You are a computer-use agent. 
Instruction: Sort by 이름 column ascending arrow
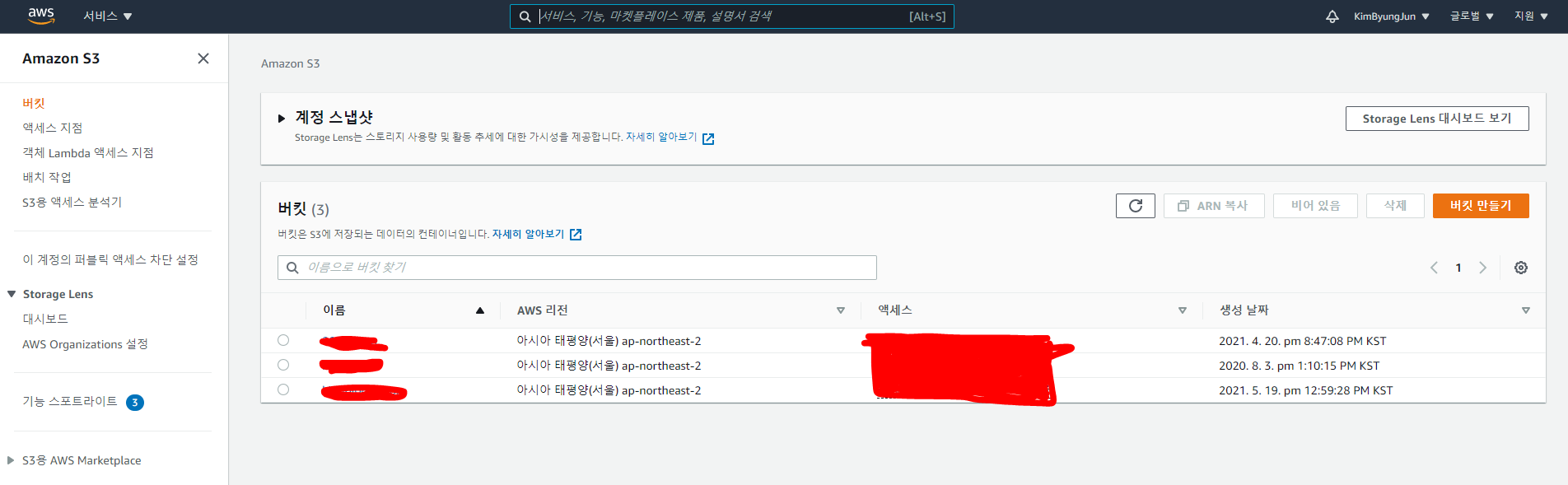pyautogui.click(x=480, y=310)
